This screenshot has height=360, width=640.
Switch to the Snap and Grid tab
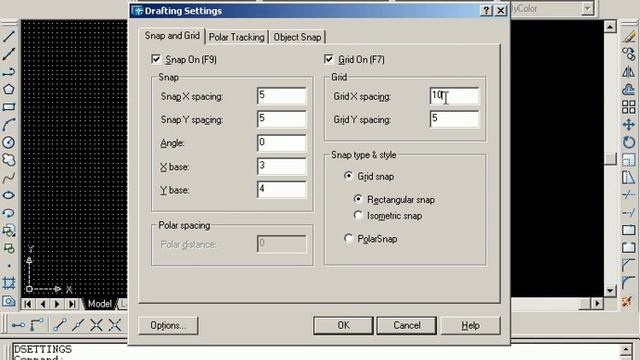click(172, 36)
